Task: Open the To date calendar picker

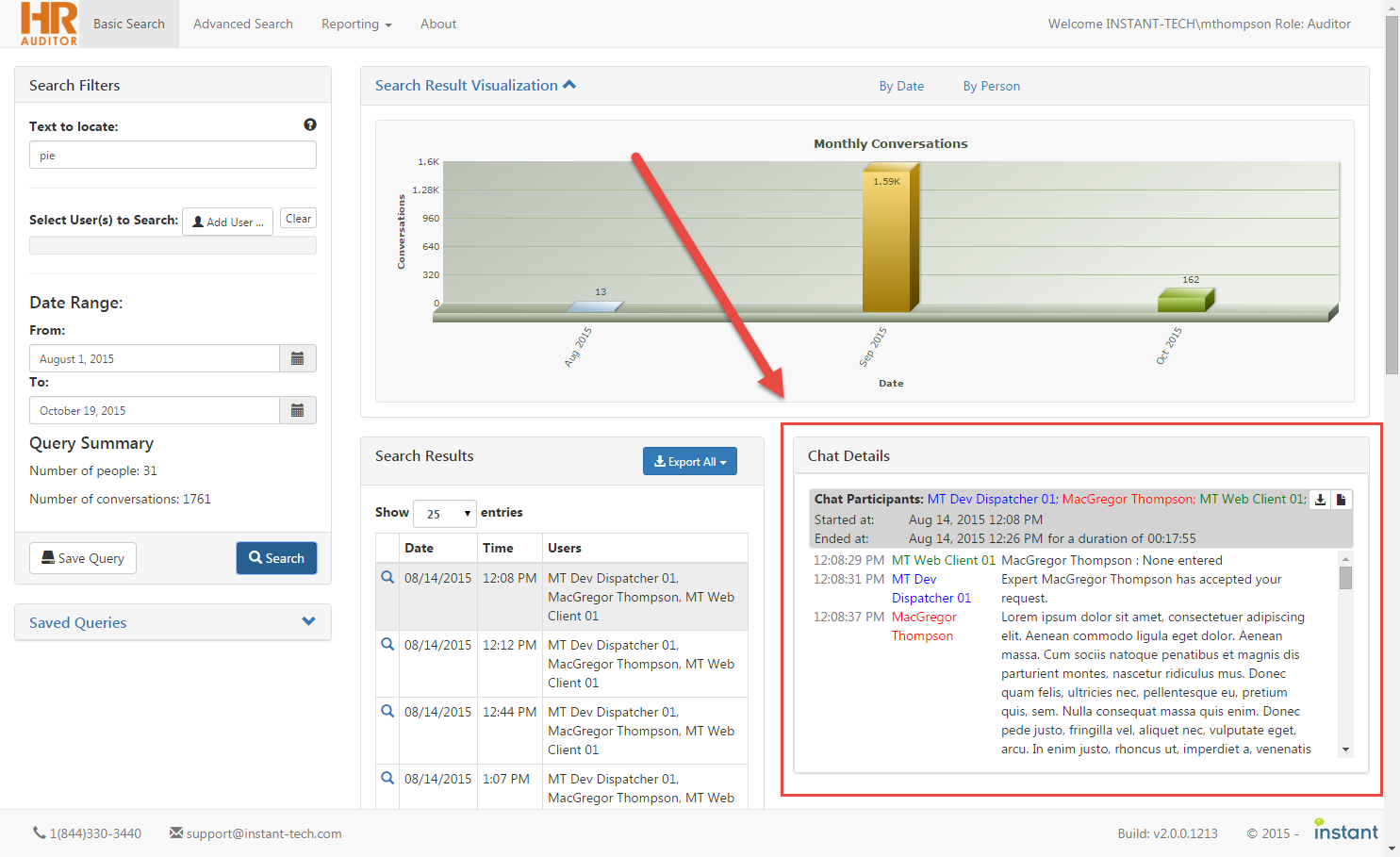Action: [298, 410]
